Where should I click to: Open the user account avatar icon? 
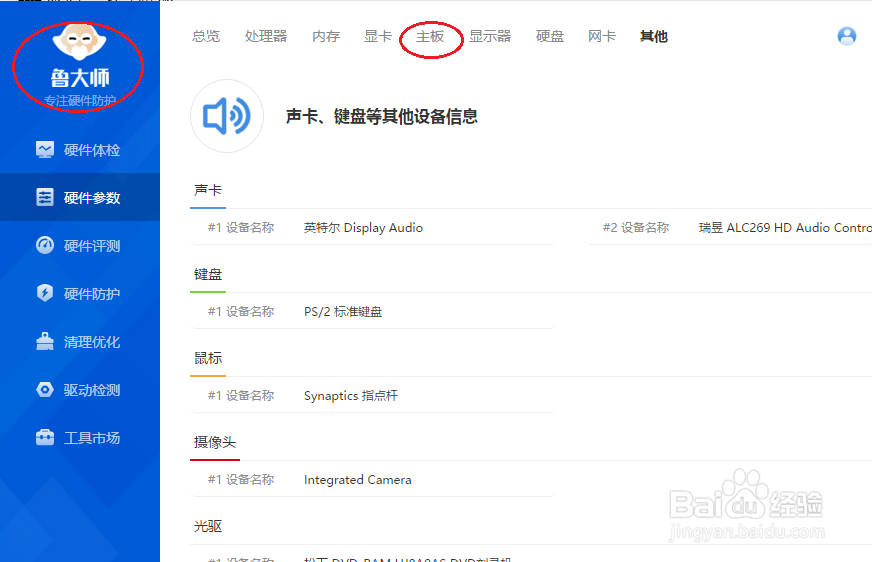pos(846,37)
